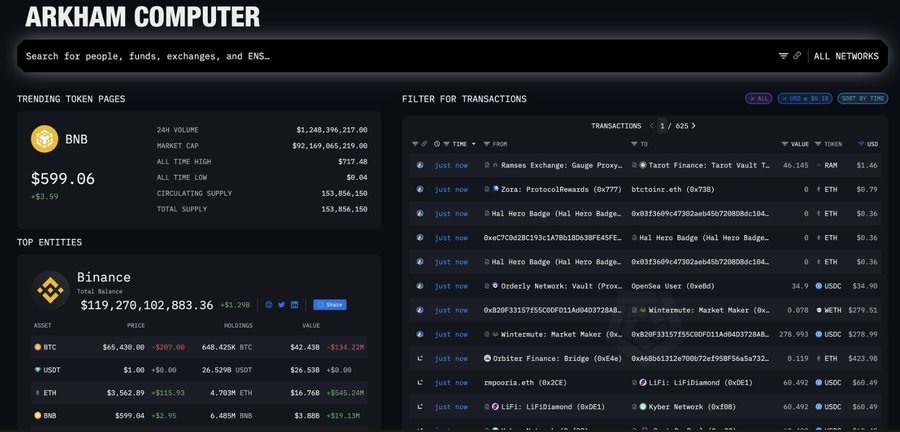The image size is (900, 432).
Task: Open the search filter icon in search bar
Action: click(x=783, y=56)
